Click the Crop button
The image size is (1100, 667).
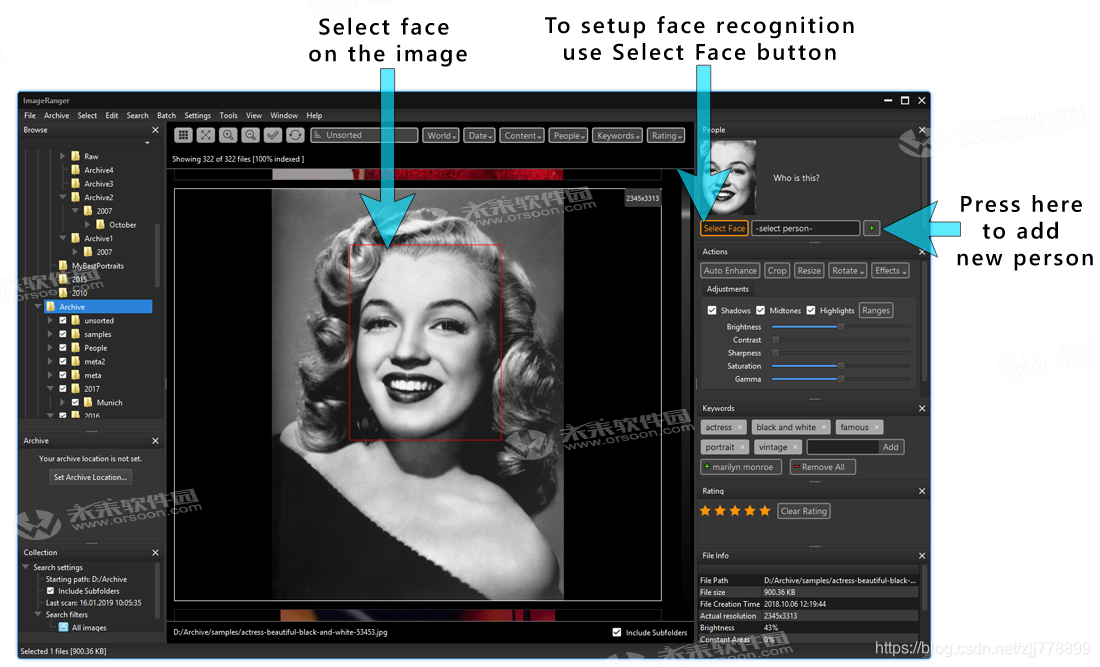(777, 271)
